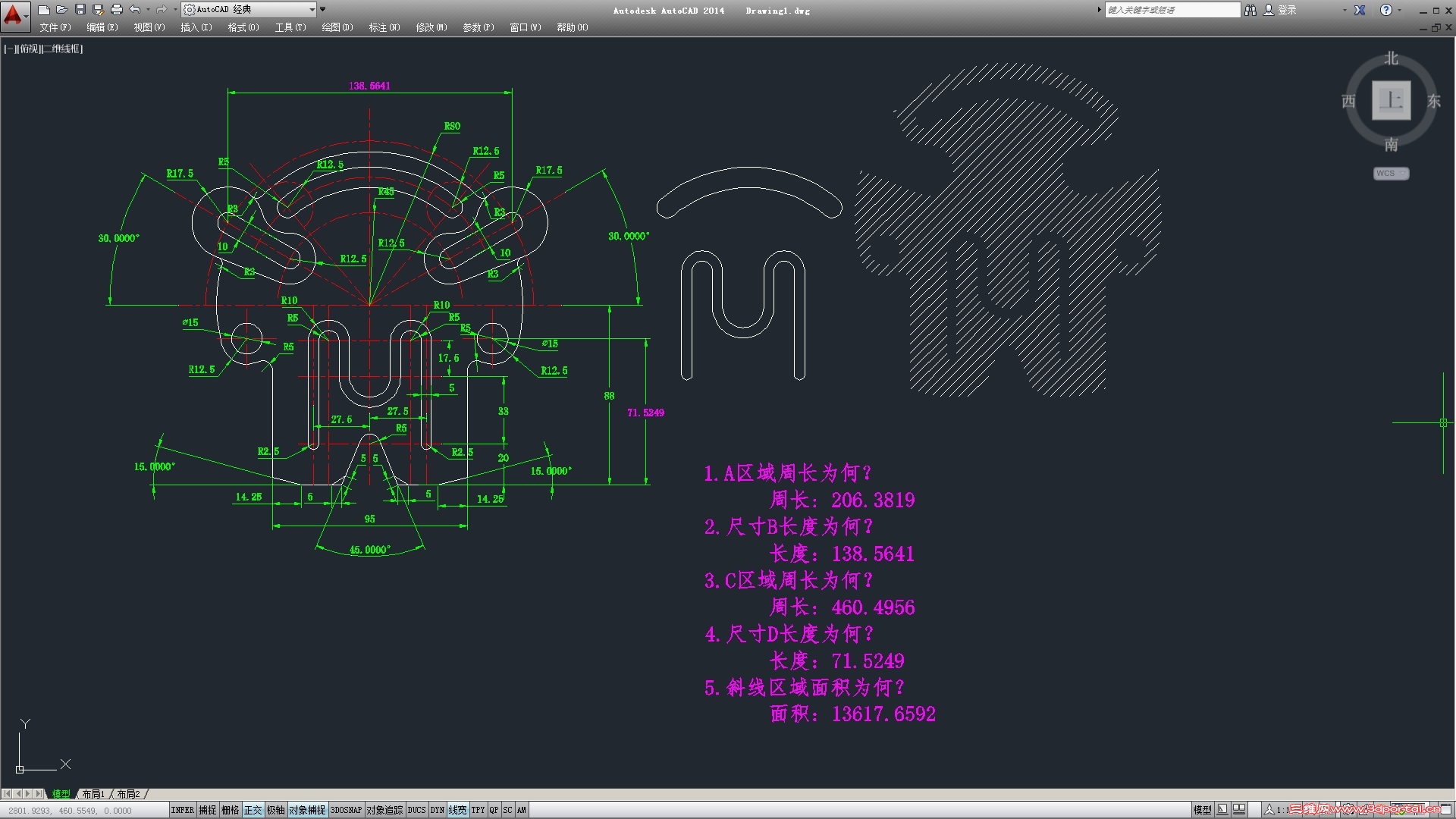Image resolution: width=1456 pixels, height=819 pixels.
Task: Toggle 线宽 lineweight display button
Action: [x=457, y=810]
